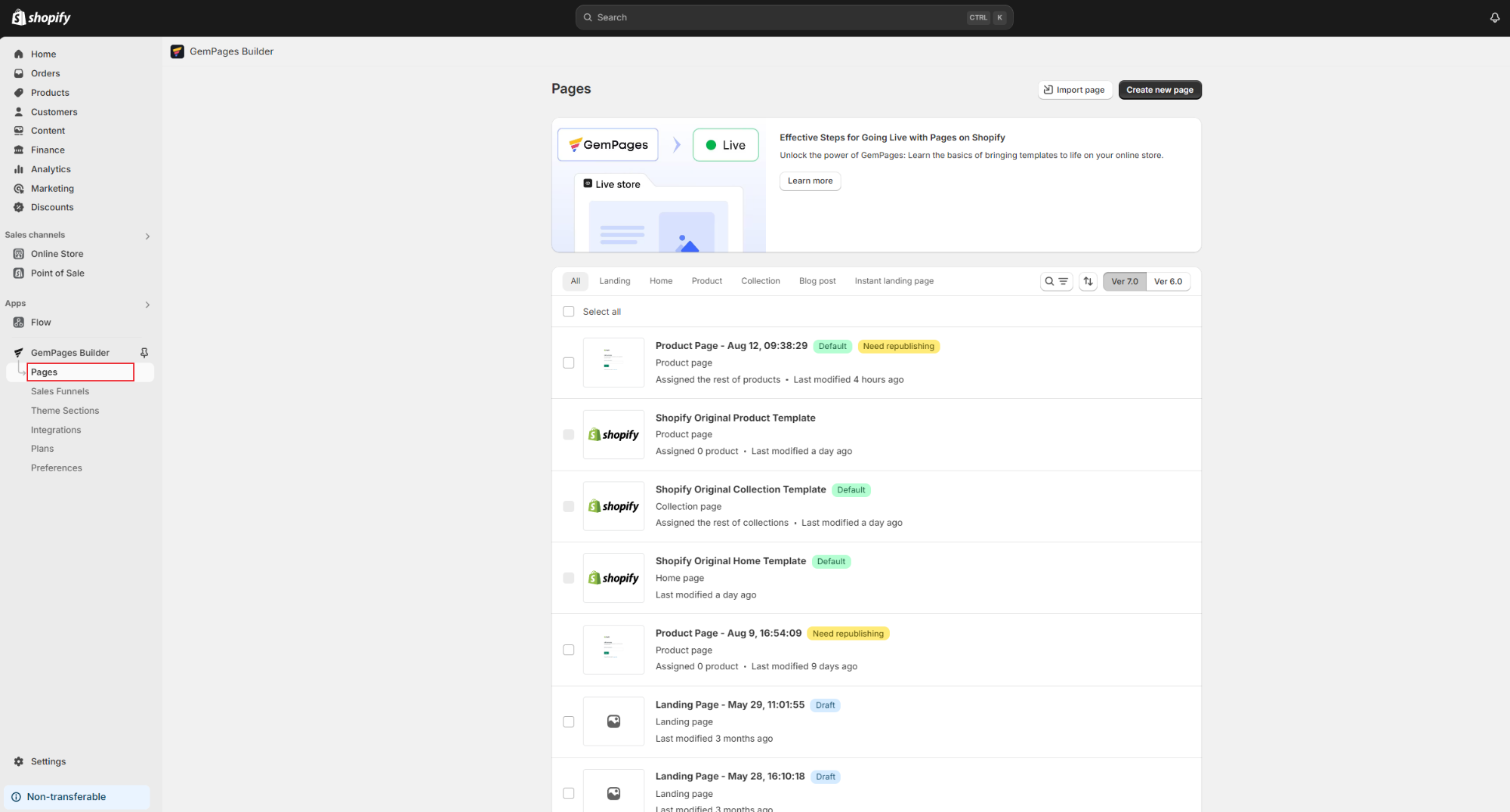This screenshot has height=812, width=1510.
Task: Open Analytics from the sidebar
Action: click(51, 169)
